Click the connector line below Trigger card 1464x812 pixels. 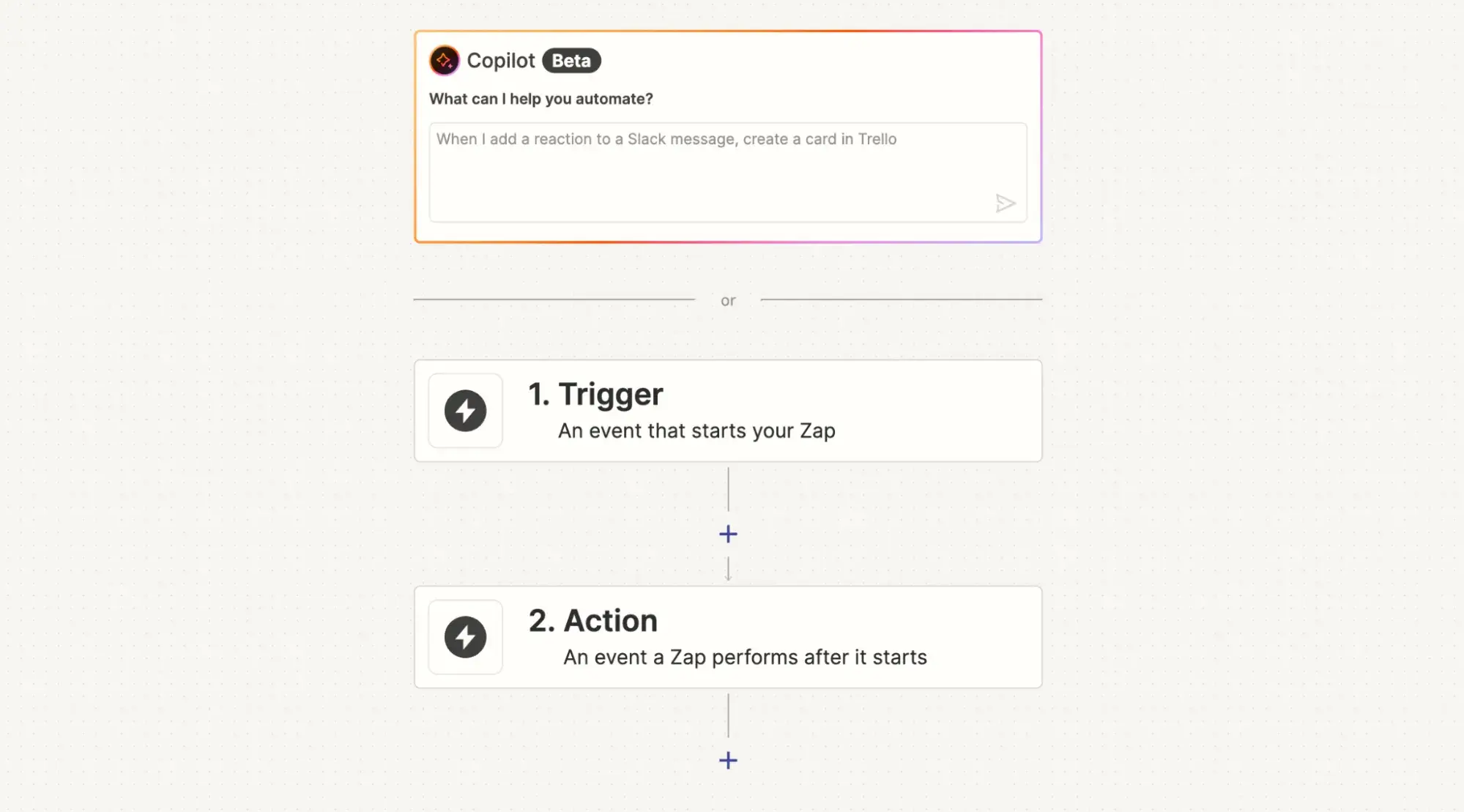(x=728, y=489)
